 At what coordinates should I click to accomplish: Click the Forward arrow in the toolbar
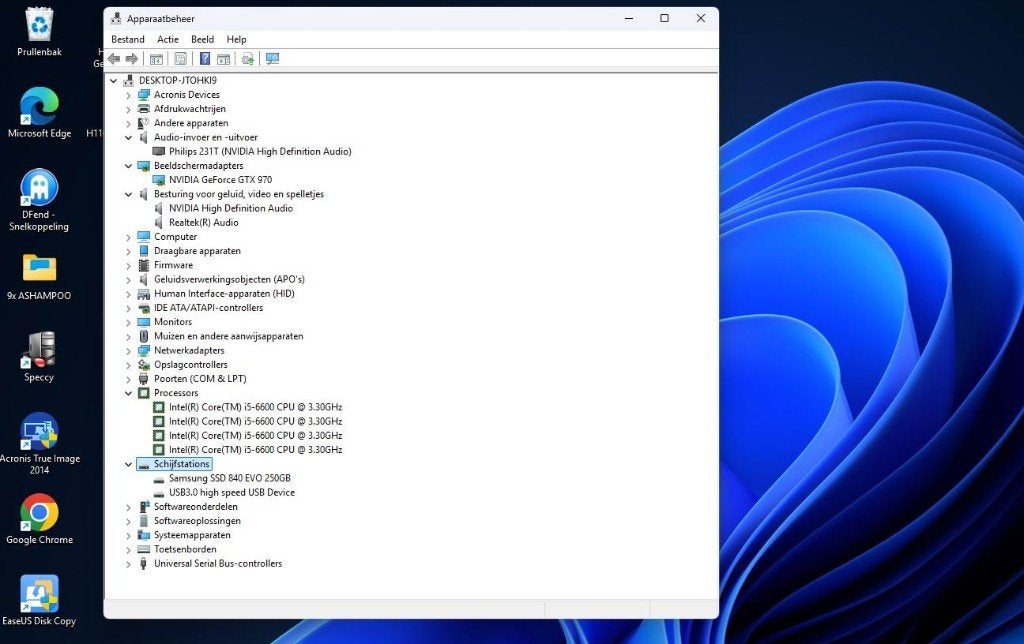tap(132, 59)
